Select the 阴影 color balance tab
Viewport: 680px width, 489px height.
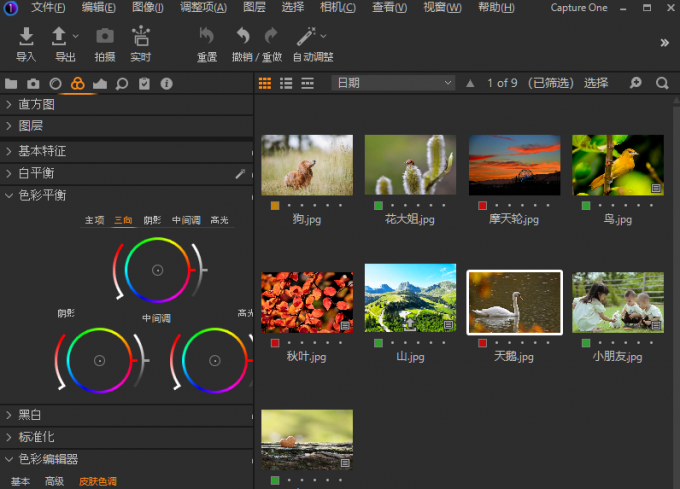coord(152,220)
